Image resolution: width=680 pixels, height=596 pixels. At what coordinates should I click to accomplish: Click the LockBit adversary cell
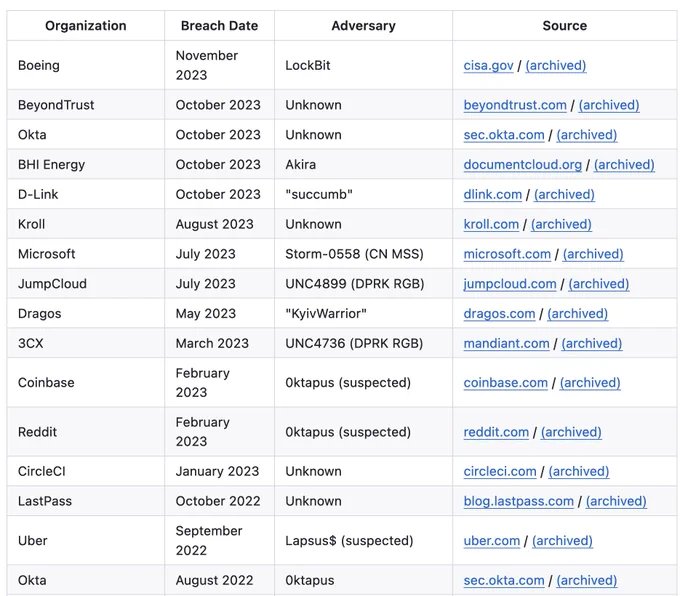click(363, 65)
